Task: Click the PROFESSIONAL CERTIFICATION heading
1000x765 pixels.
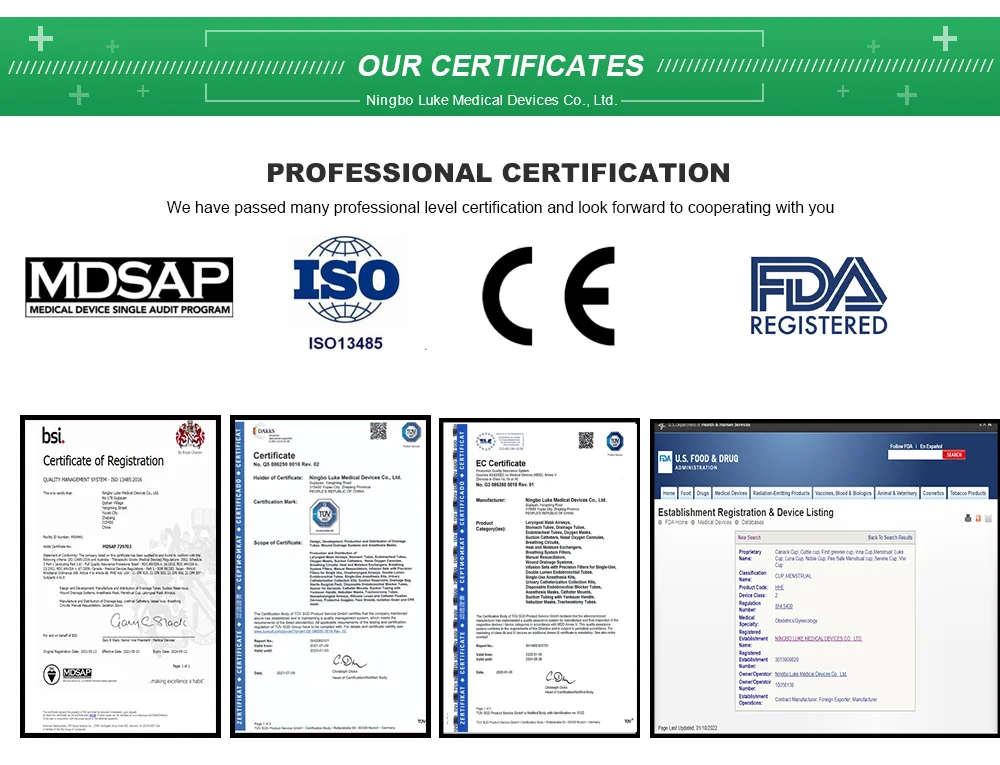Action: (499, 173)
